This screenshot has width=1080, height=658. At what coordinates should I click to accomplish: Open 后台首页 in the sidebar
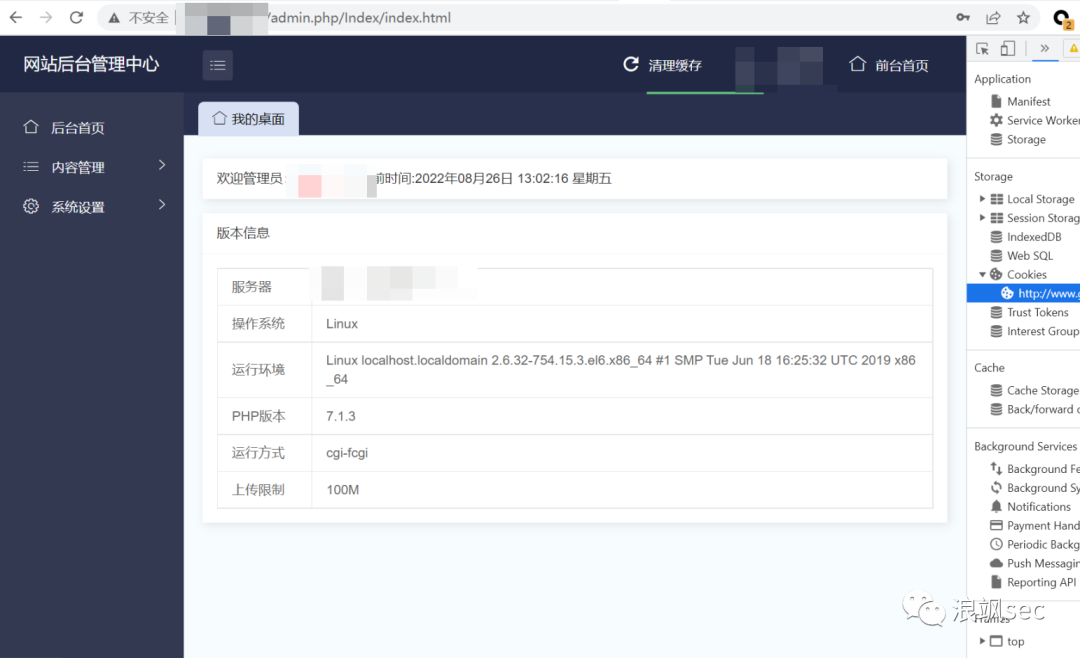click(78, 127)
